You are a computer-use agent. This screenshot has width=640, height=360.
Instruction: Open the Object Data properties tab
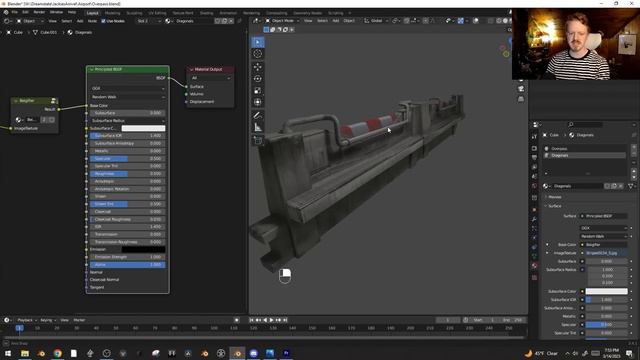click(534, 256)
